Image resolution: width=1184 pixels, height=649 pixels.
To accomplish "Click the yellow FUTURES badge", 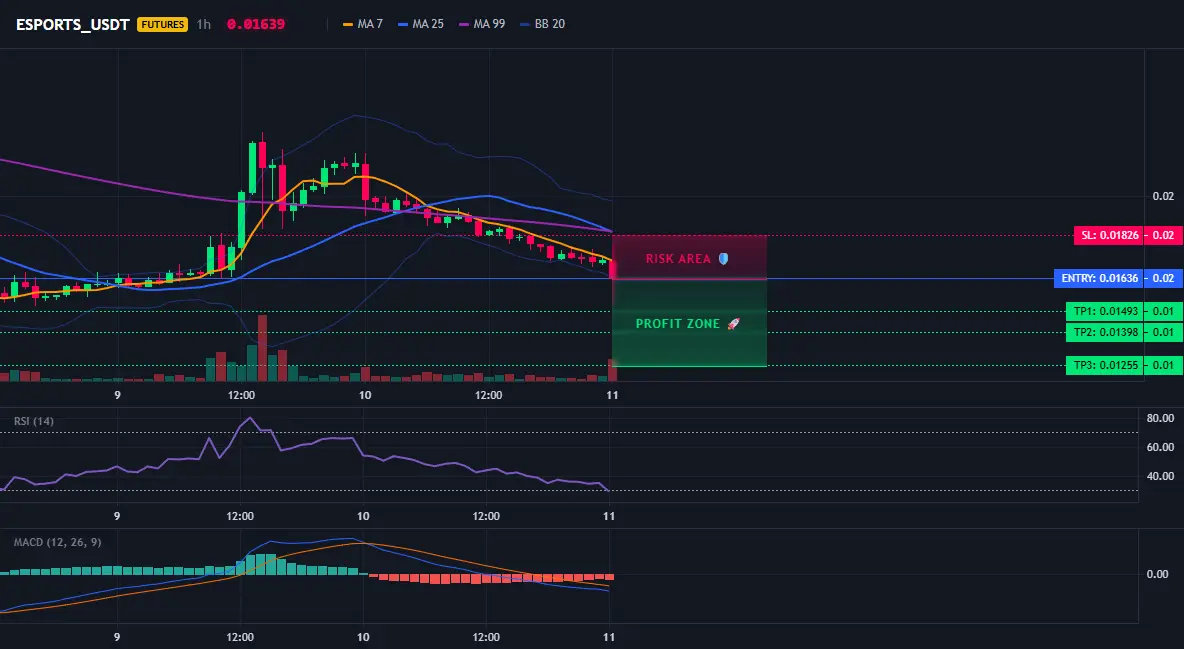I will coord(162,24).
